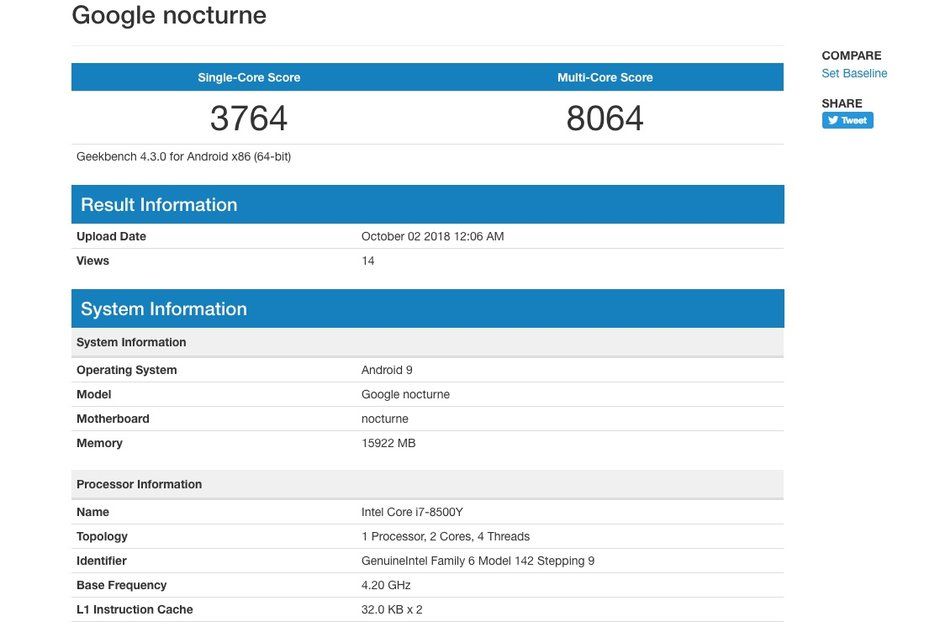Viewport: 940px width, 627px height.
Task: Click the 15922 MB memory value
Action: [388, 444]
